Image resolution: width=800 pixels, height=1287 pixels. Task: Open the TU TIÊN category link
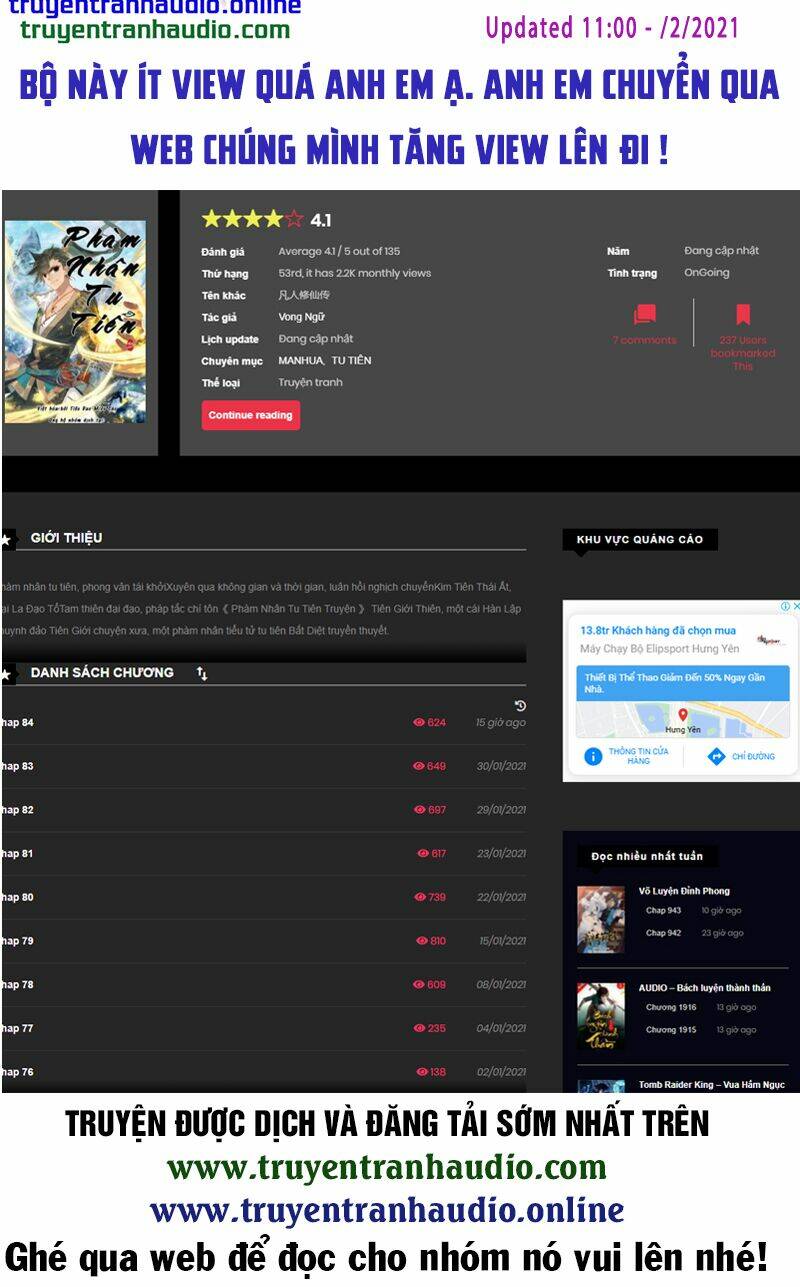pos(352,360)
